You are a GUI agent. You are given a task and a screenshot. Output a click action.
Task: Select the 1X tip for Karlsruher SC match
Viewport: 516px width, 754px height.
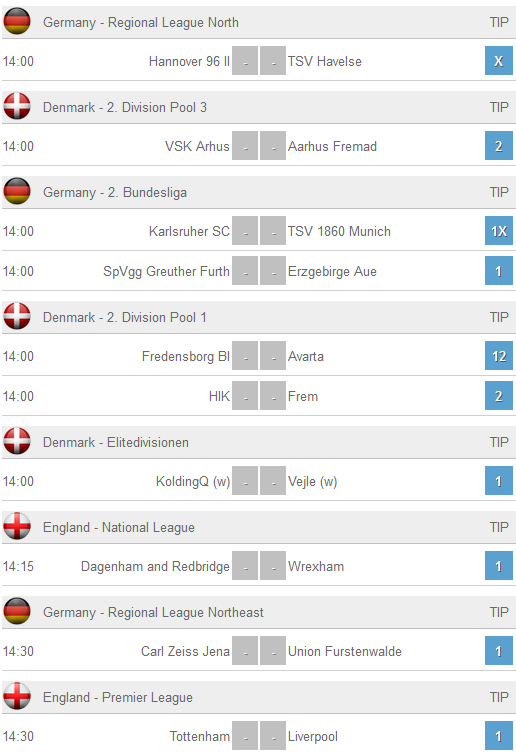point(499,231)
